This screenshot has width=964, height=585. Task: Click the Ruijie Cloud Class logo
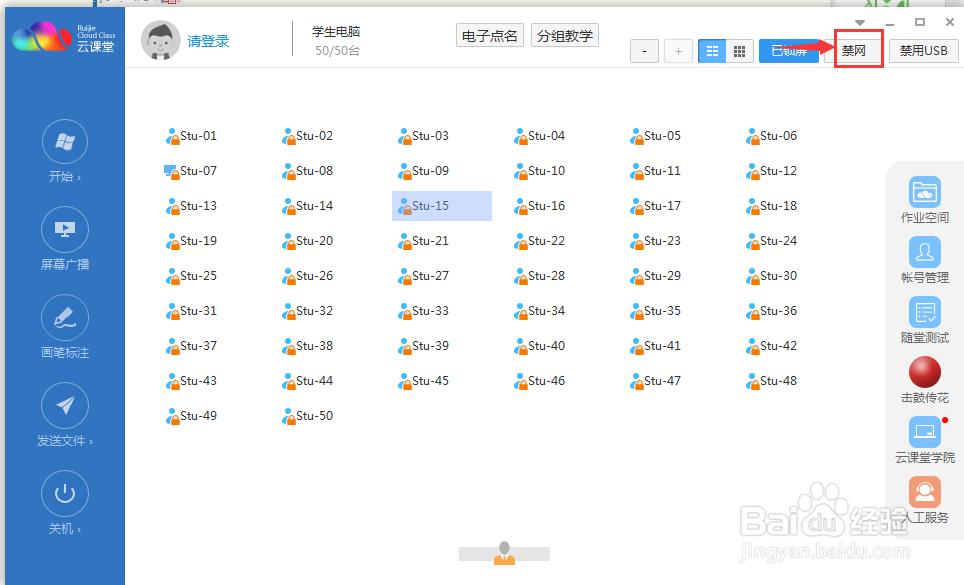tap(63, 37)
